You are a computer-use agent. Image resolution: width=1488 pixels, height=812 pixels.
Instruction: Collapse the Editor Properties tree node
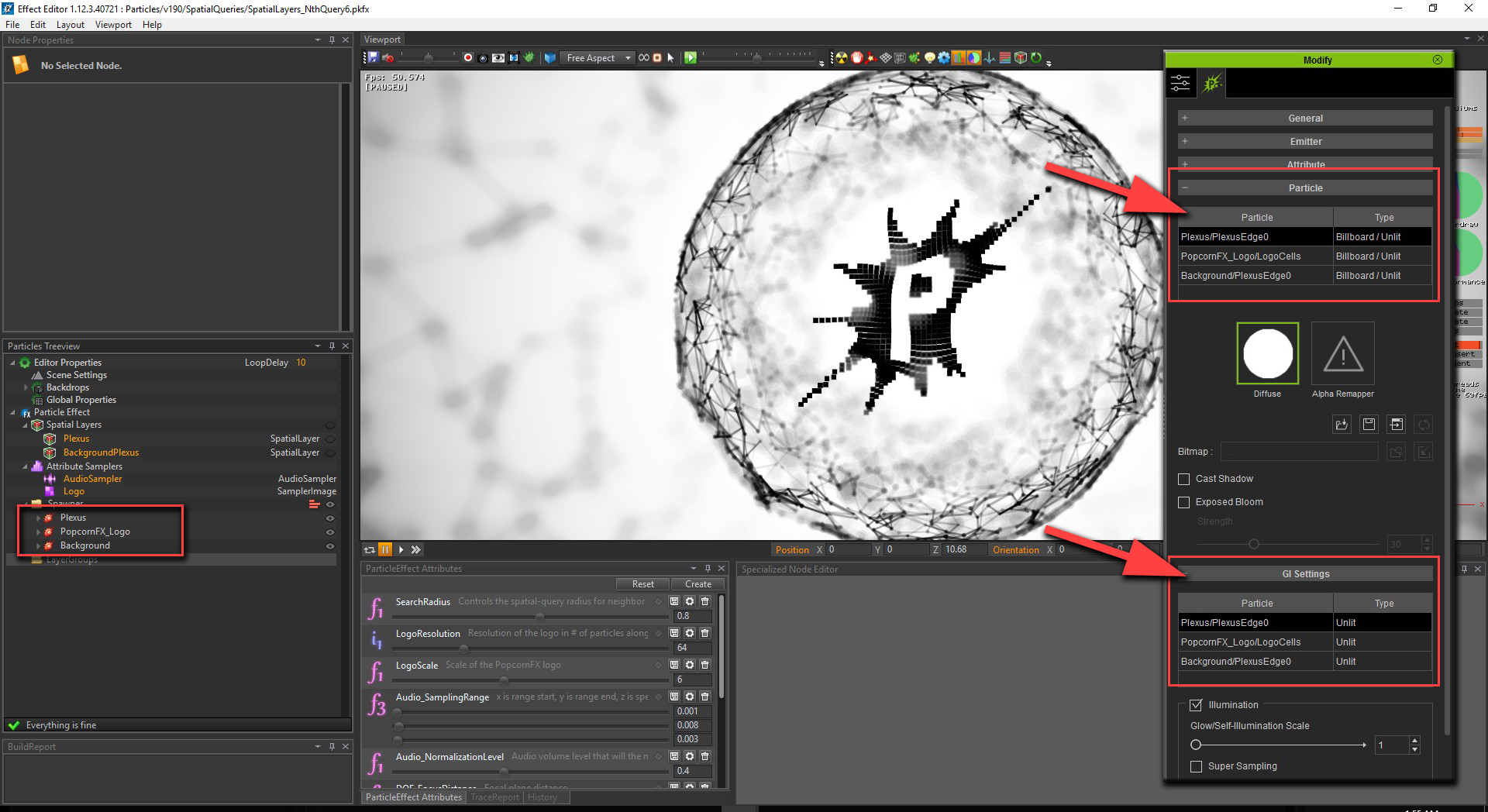(x=12, y=363)
